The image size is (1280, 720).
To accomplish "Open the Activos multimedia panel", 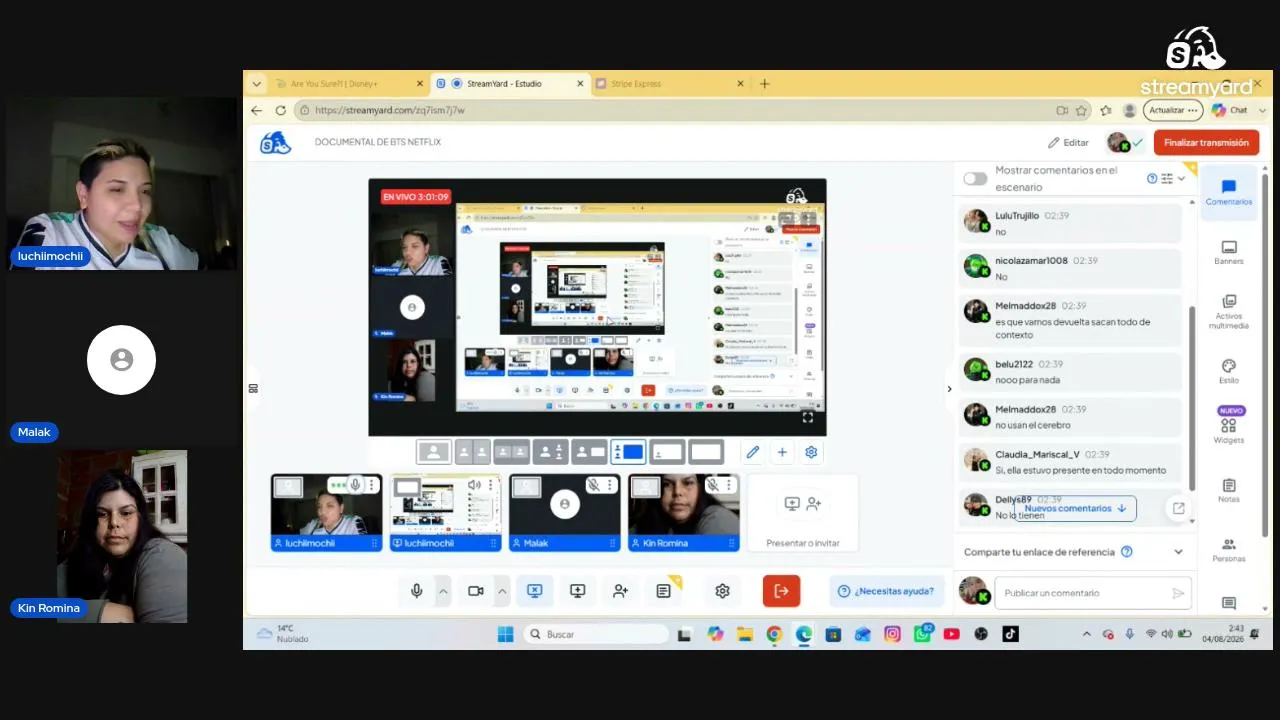I will click(1228, 312).
